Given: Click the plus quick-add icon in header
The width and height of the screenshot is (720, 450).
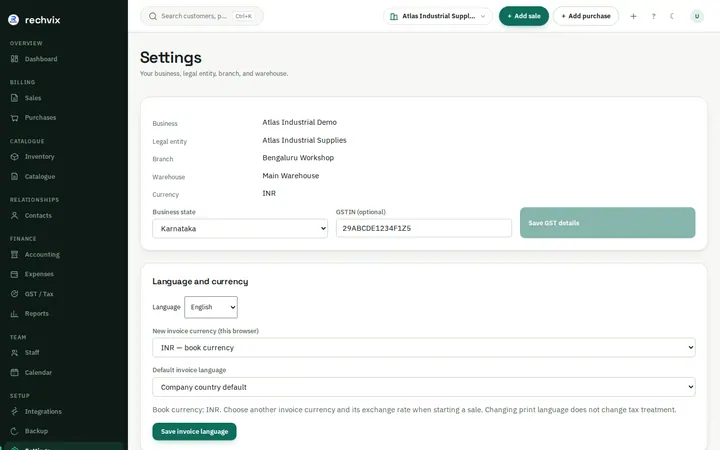Looking at the screenshot, I should click(633, 16).
